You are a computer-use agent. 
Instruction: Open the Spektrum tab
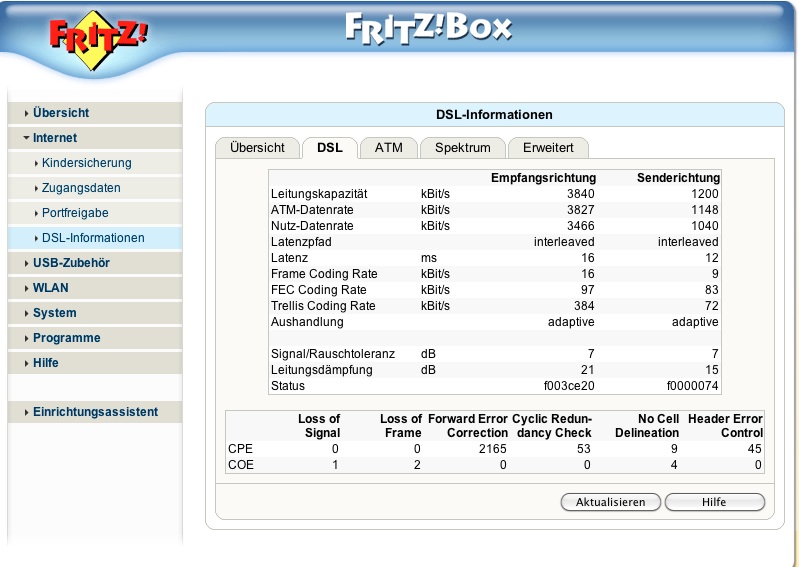(x=463, y=148)
